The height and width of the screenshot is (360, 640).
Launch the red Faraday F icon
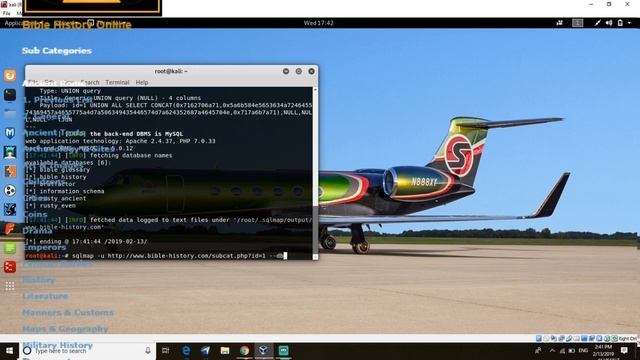pyautogui.click(x=10, y=229)
